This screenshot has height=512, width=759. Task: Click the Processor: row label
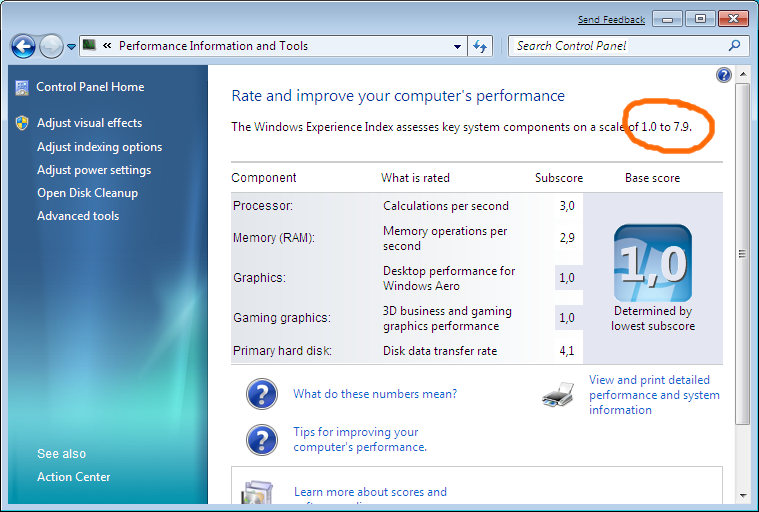pyautogui.click(x=263, y=206)
